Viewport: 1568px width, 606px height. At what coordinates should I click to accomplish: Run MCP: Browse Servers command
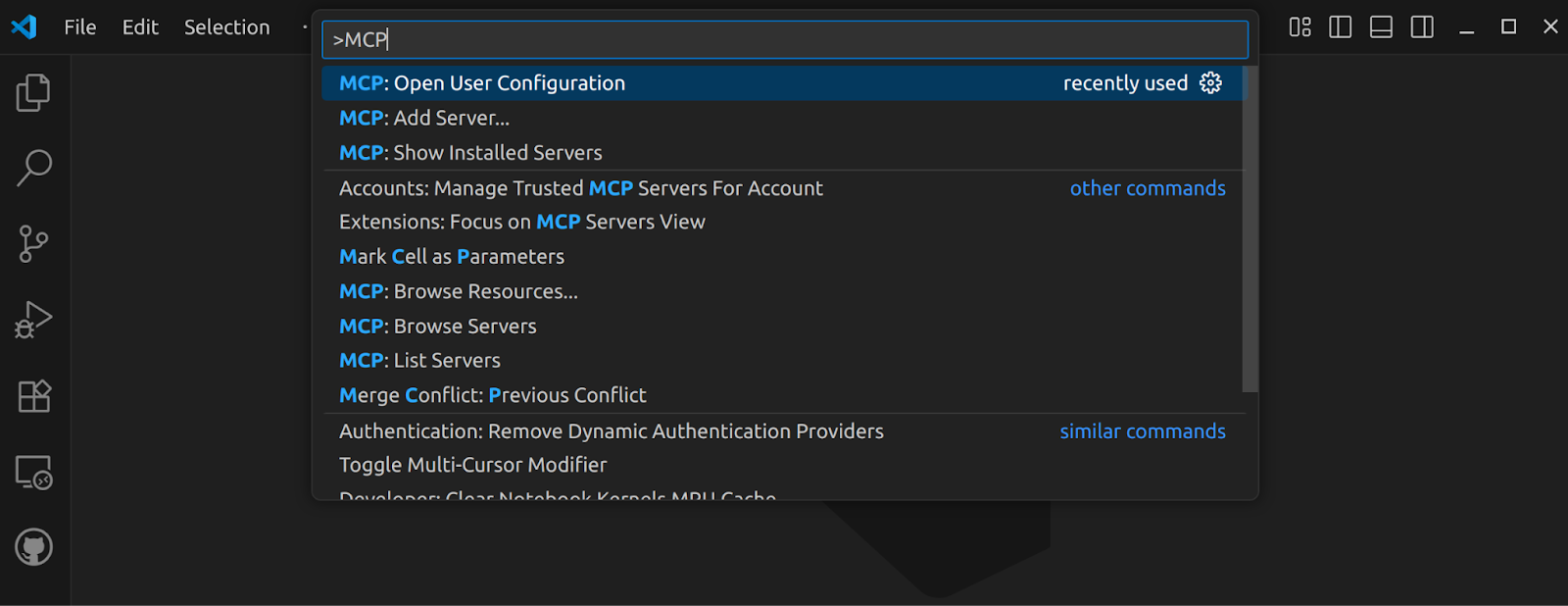(782, 327)
